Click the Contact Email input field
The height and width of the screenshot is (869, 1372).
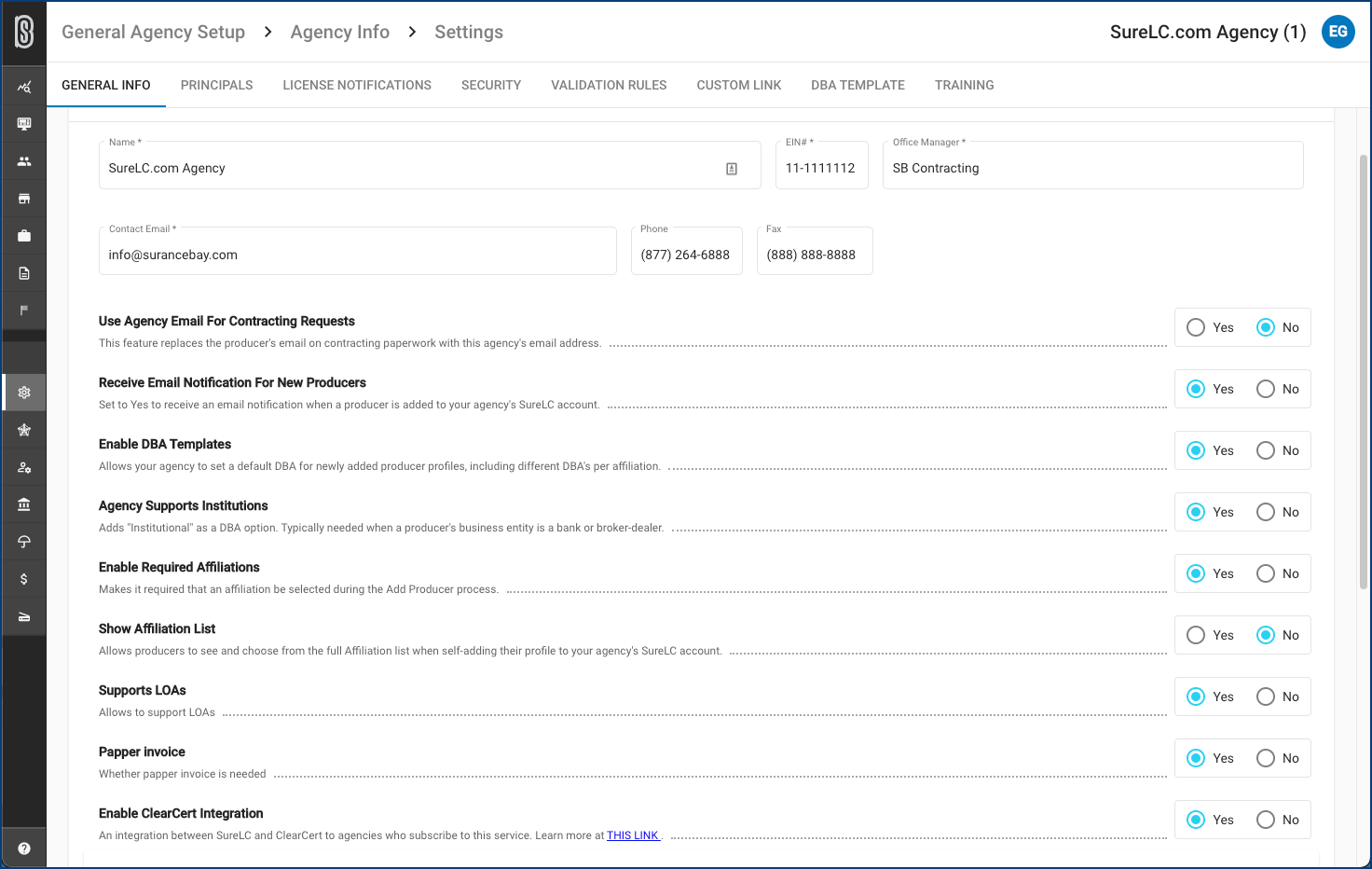tap(358, 251)
